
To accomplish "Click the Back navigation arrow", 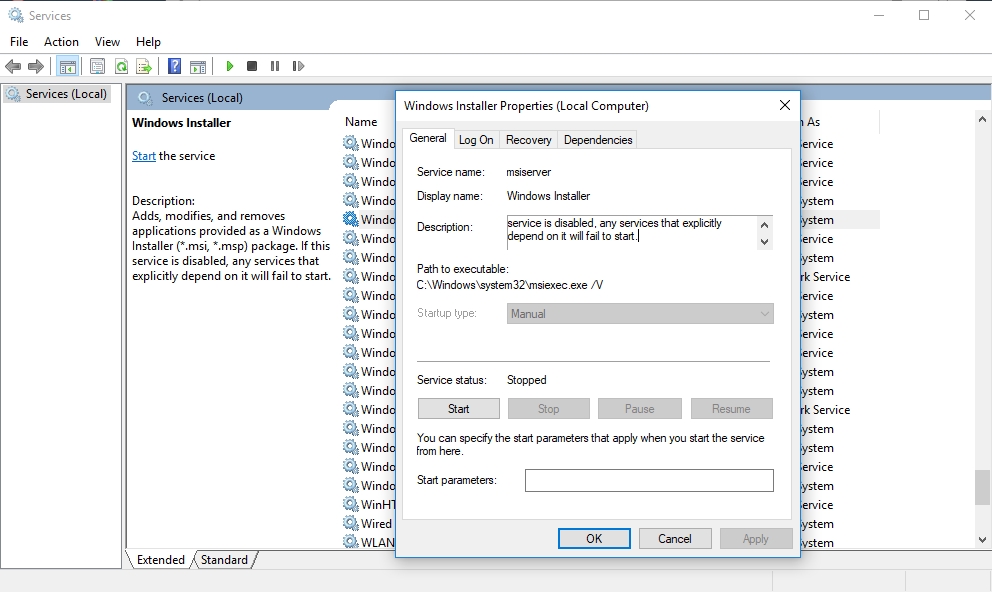I will [x=13, y=66].
